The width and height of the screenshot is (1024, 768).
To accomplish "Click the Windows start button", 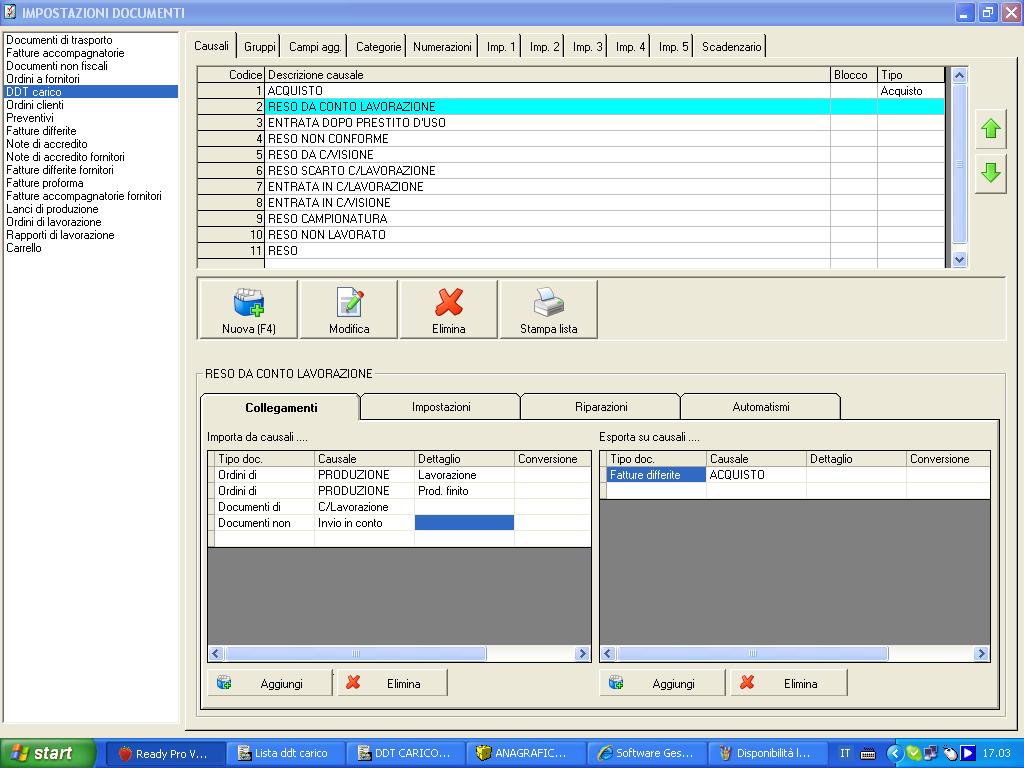I will [48, 753].
